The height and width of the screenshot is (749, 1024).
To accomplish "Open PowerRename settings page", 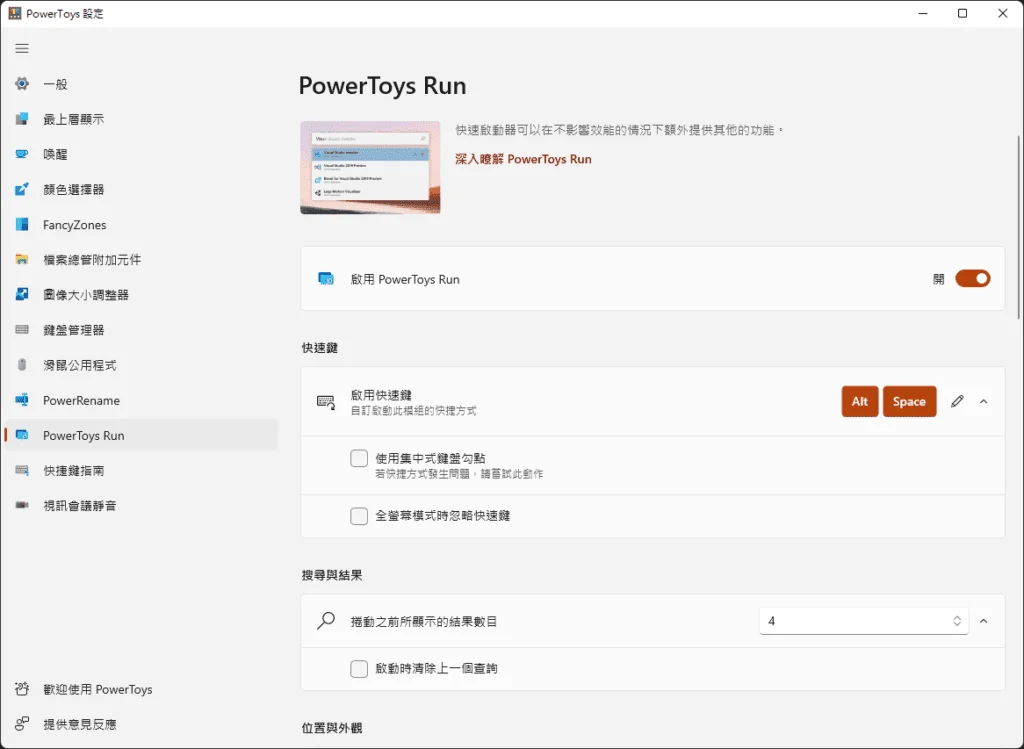I will click(x=141, y=400).
